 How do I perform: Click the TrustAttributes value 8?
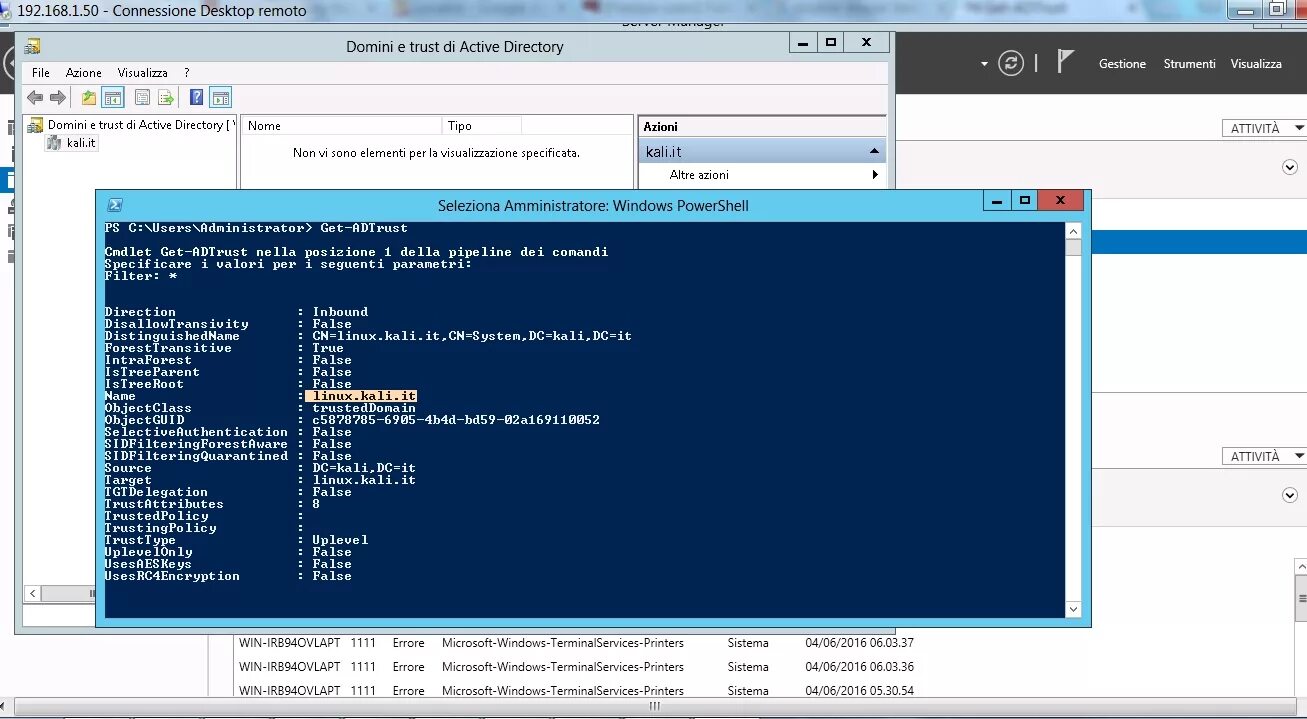[x=316, y=504]
